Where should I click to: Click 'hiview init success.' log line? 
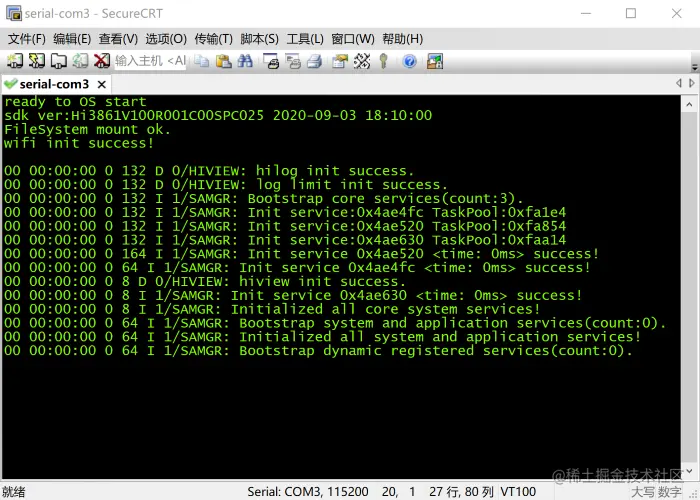205,282
